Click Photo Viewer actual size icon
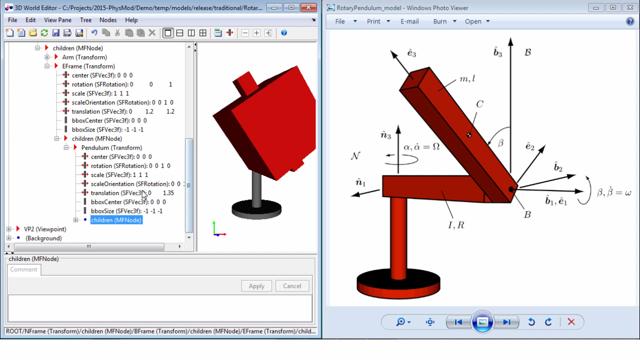This screenshot has height=360, width=640. click(x=430, y=322)
